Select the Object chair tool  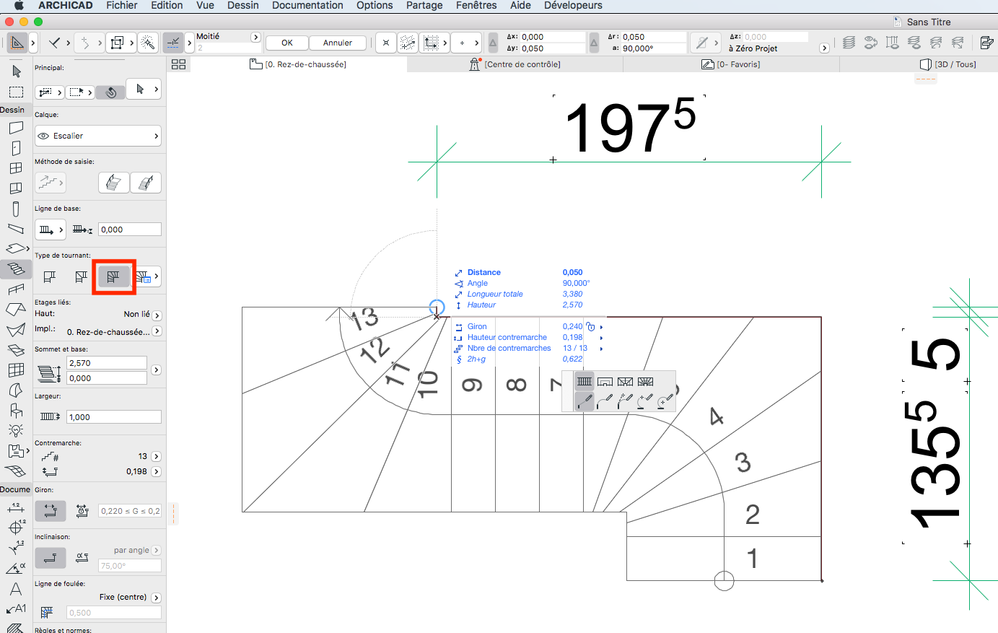point(16,410)
